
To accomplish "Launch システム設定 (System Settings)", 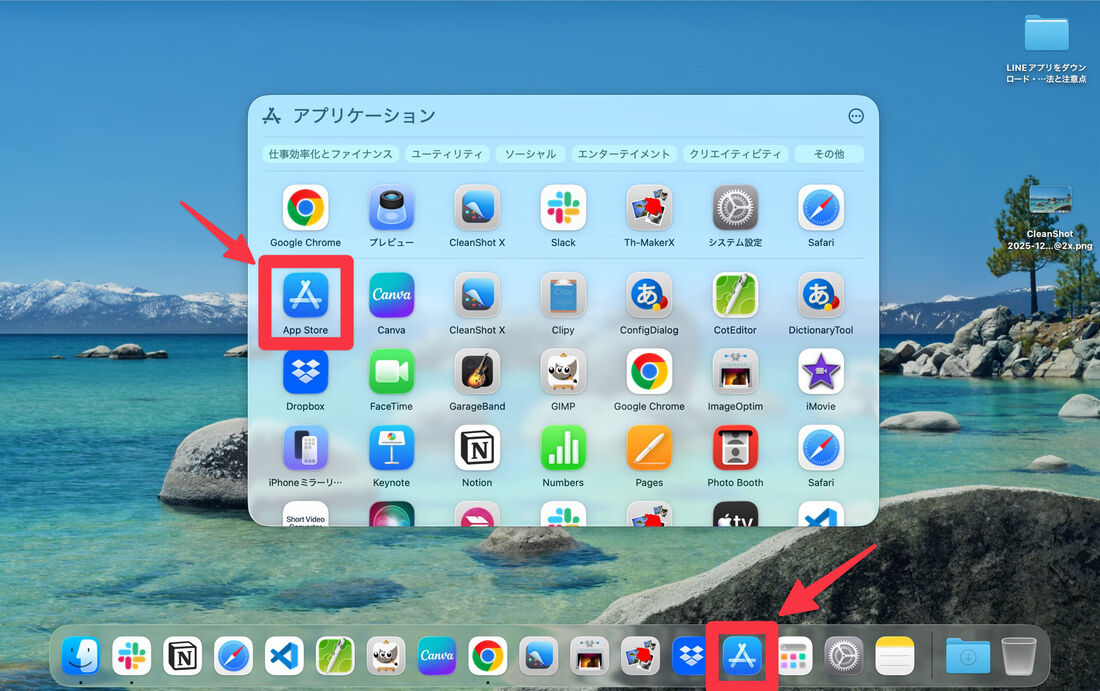I will pyautogui.click(x=735, y=208).
